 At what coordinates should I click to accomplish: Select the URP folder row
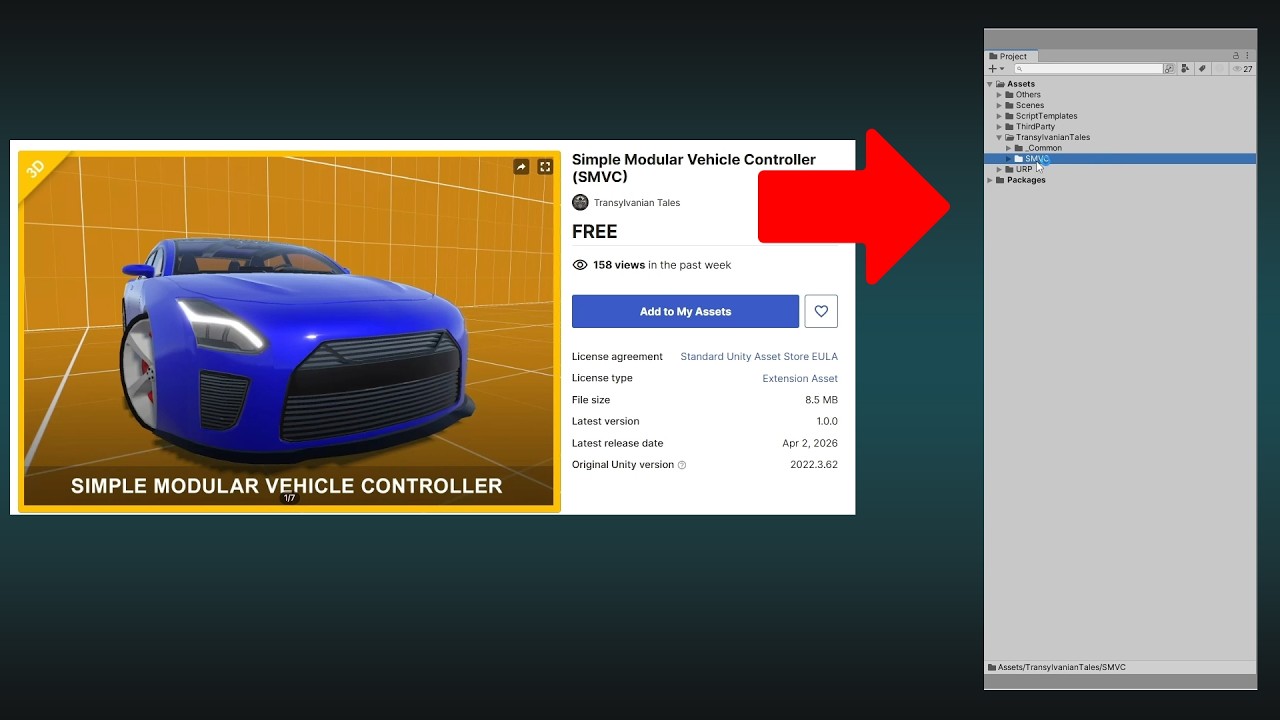tap(1121, 169)
